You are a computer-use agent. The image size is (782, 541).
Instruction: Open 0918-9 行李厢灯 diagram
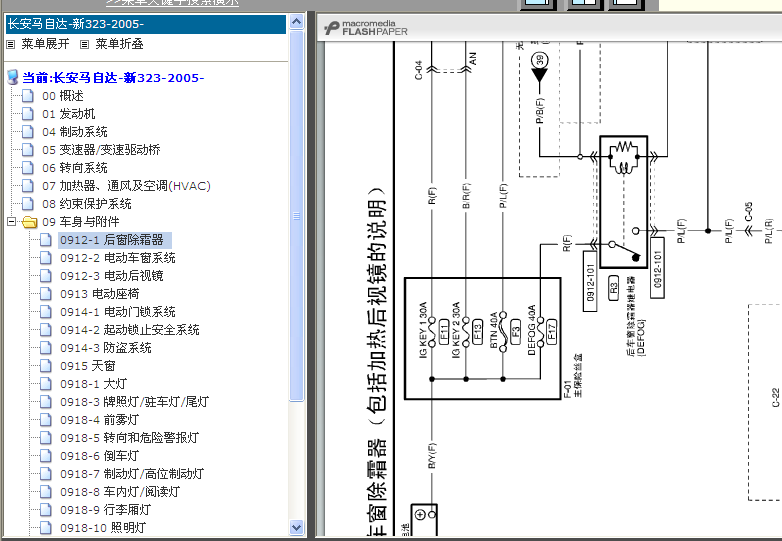[x=106, y=510]
